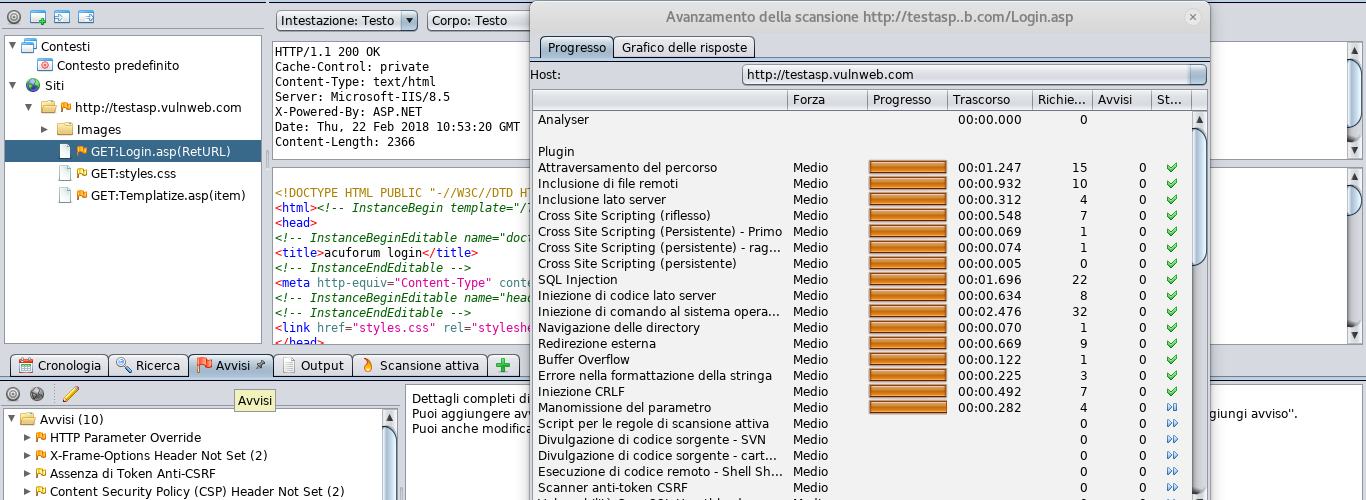Screen dimensions: 1366x500
Task: Click the skip icon for Manomissione del parametro
Action: (1172, 408)
